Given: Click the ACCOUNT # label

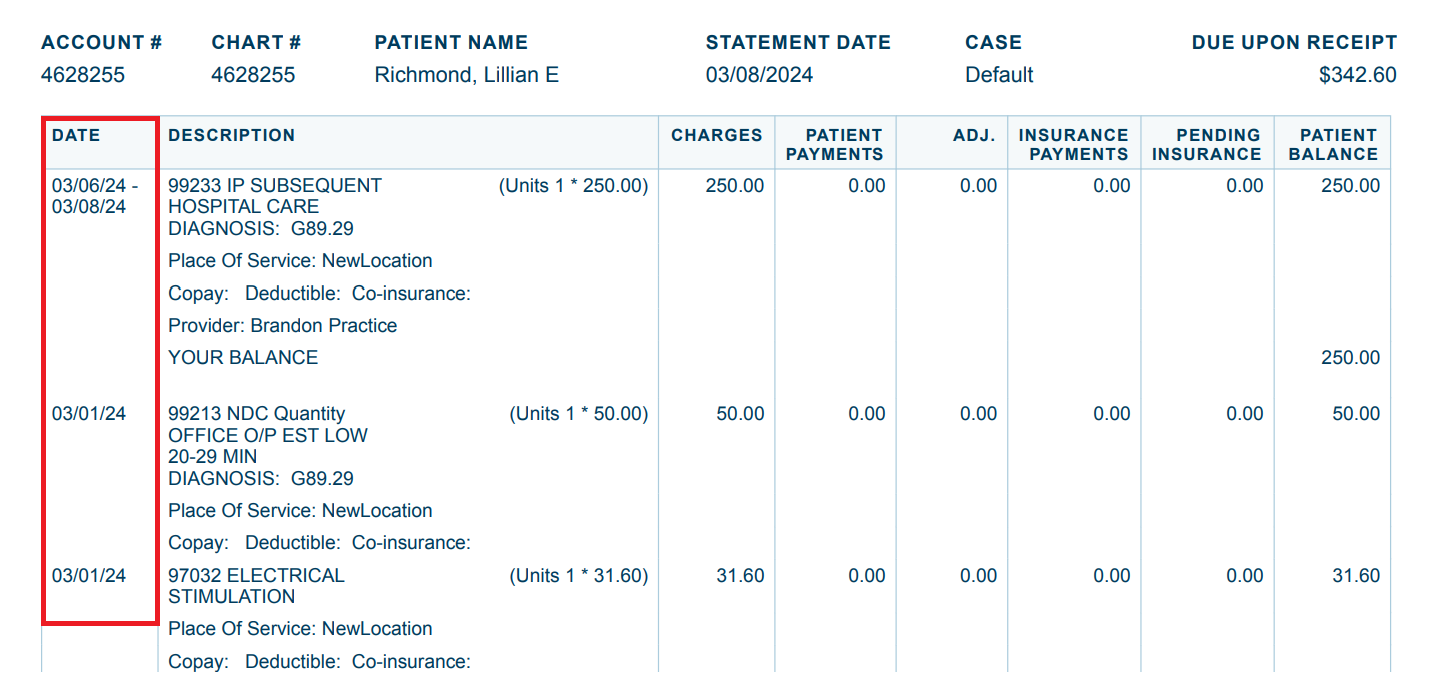Looking at the screenshot, I should (101, 43).
